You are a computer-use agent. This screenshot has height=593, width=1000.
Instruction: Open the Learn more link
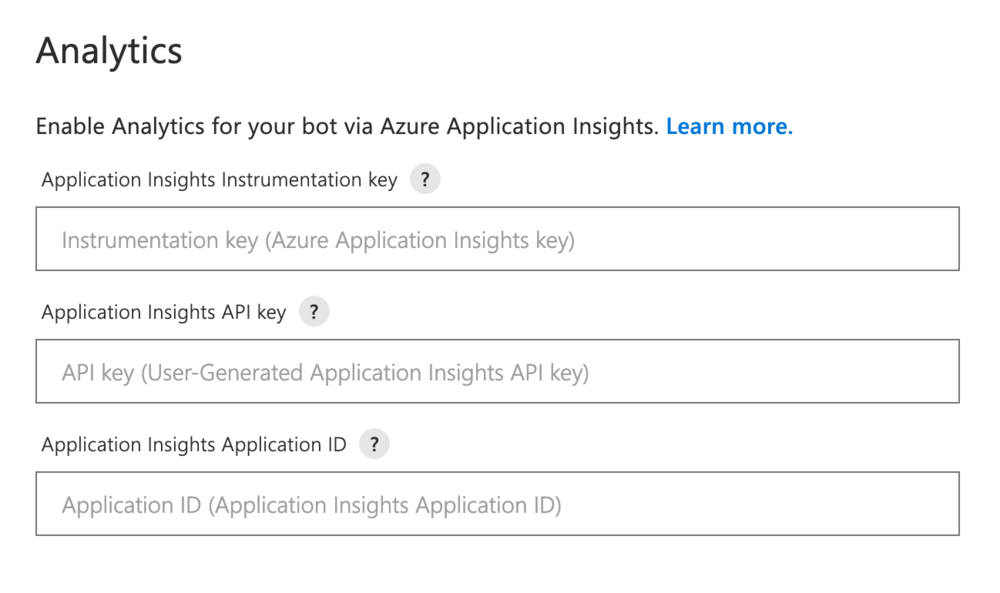[729, 127]
